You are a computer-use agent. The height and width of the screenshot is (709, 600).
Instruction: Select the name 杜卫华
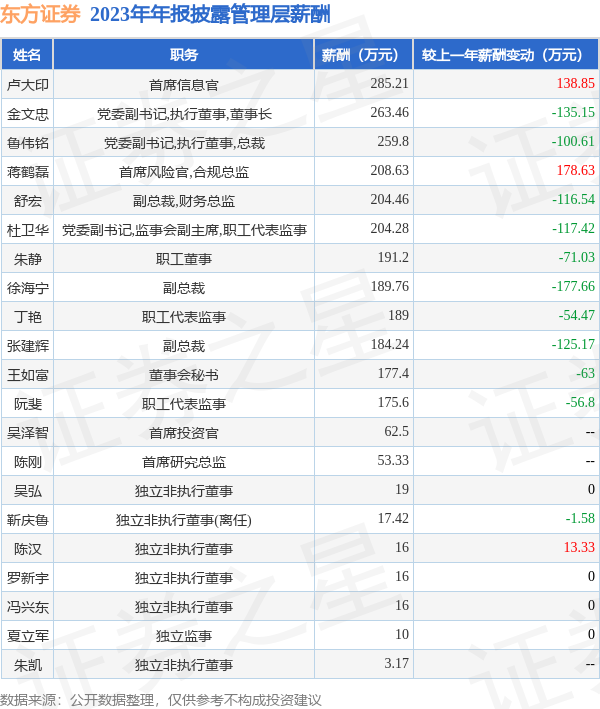tap(28, 230)
